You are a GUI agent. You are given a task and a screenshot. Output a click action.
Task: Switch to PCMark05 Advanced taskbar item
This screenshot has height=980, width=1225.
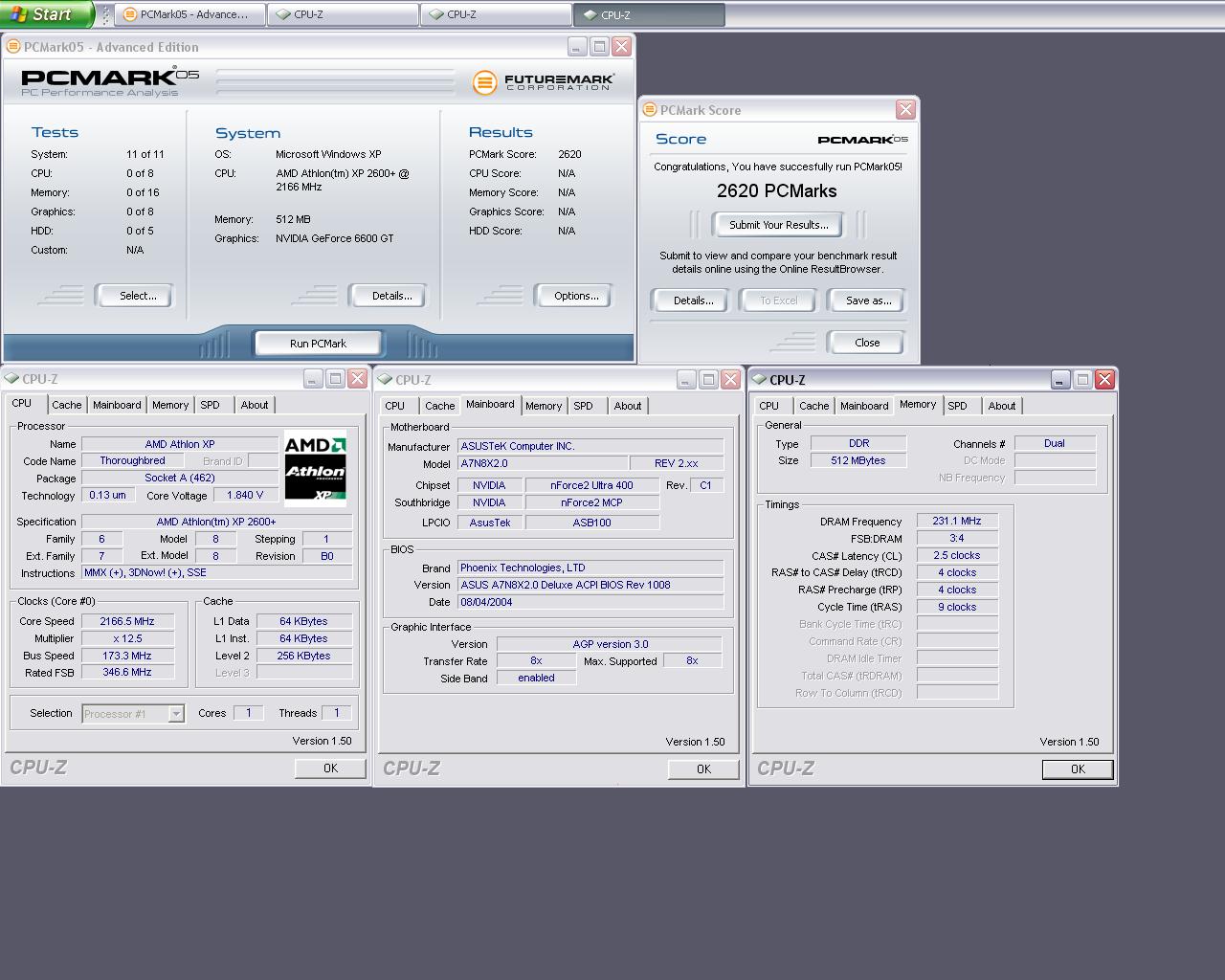click(x=190, y=14)
